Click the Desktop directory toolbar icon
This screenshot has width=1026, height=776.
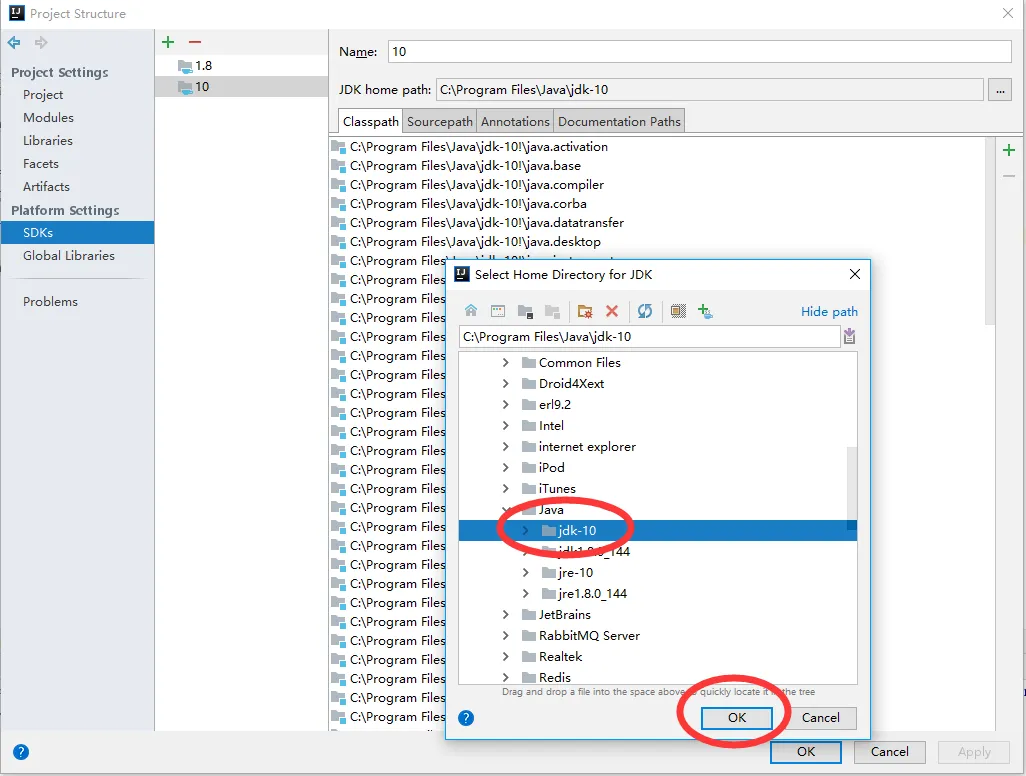coord(497,311)
